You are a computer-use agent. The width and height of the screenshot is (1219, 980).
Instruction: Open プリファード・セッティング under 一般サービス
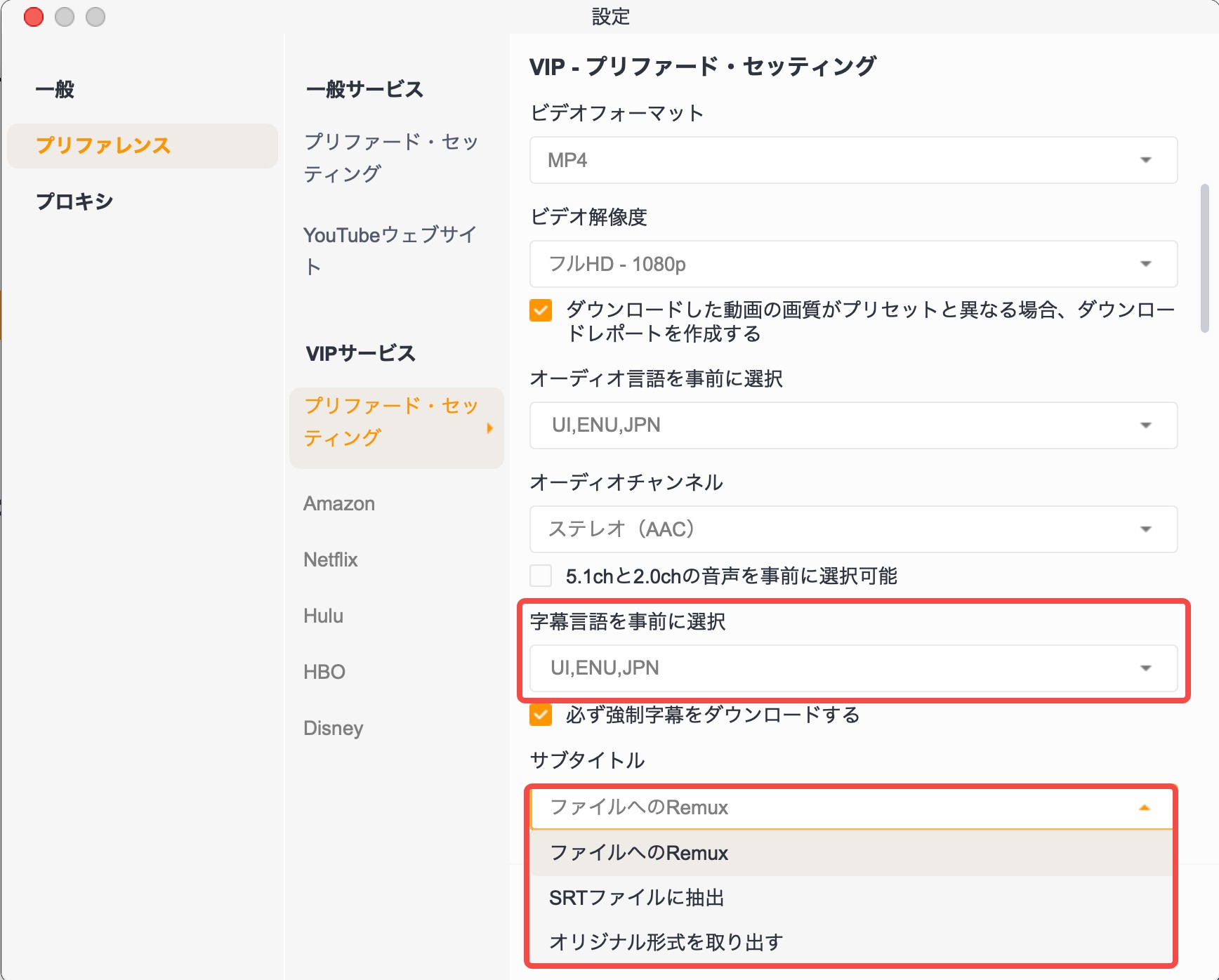coord(391,157)
